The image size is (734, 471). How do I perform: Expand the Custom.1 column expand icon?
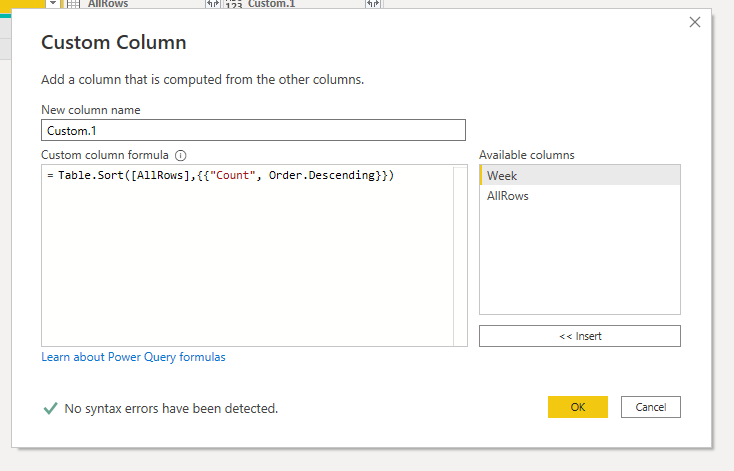click(373, 4)
